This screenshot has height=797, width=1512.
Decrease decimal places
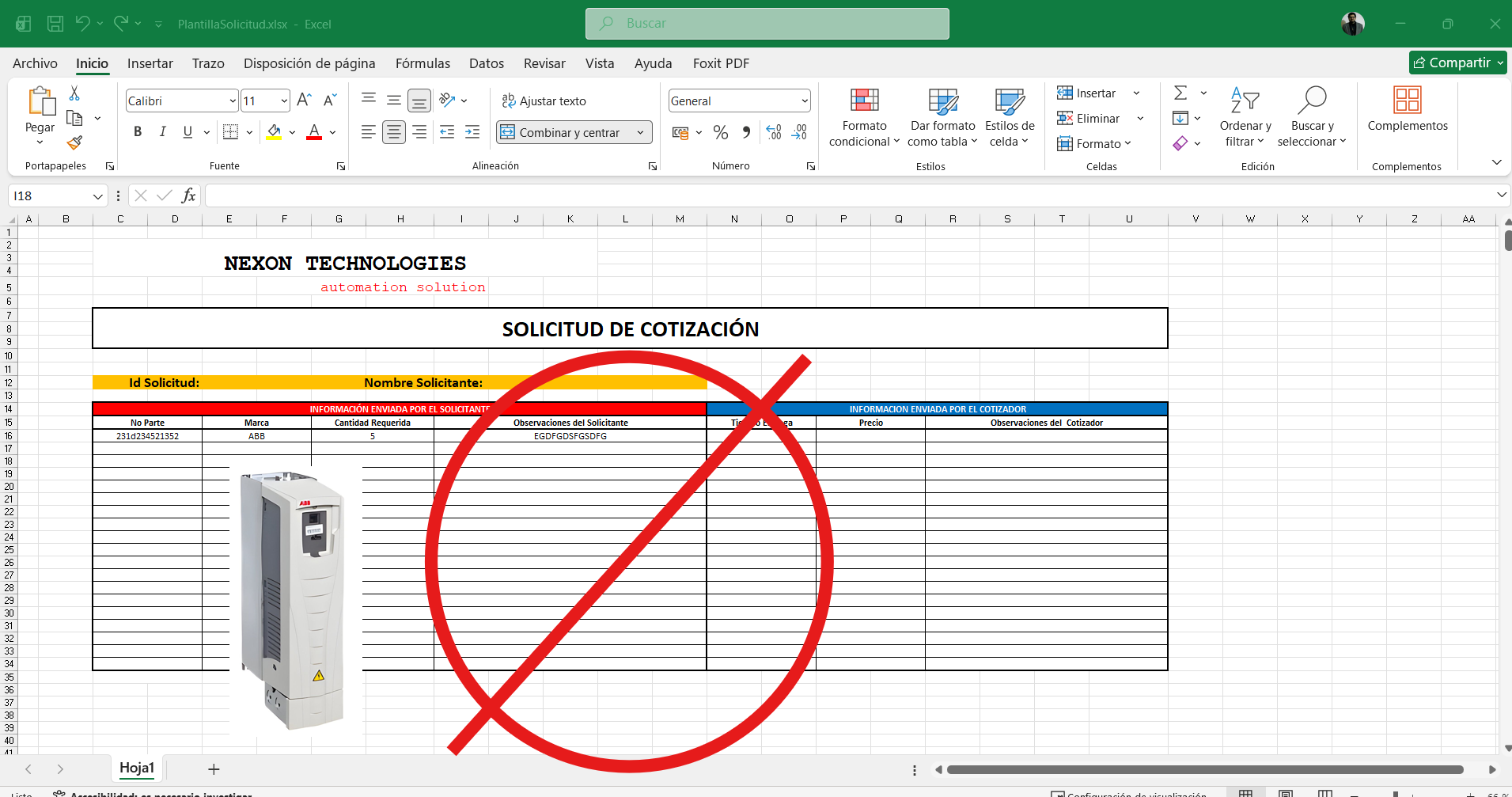coord(799,132)
